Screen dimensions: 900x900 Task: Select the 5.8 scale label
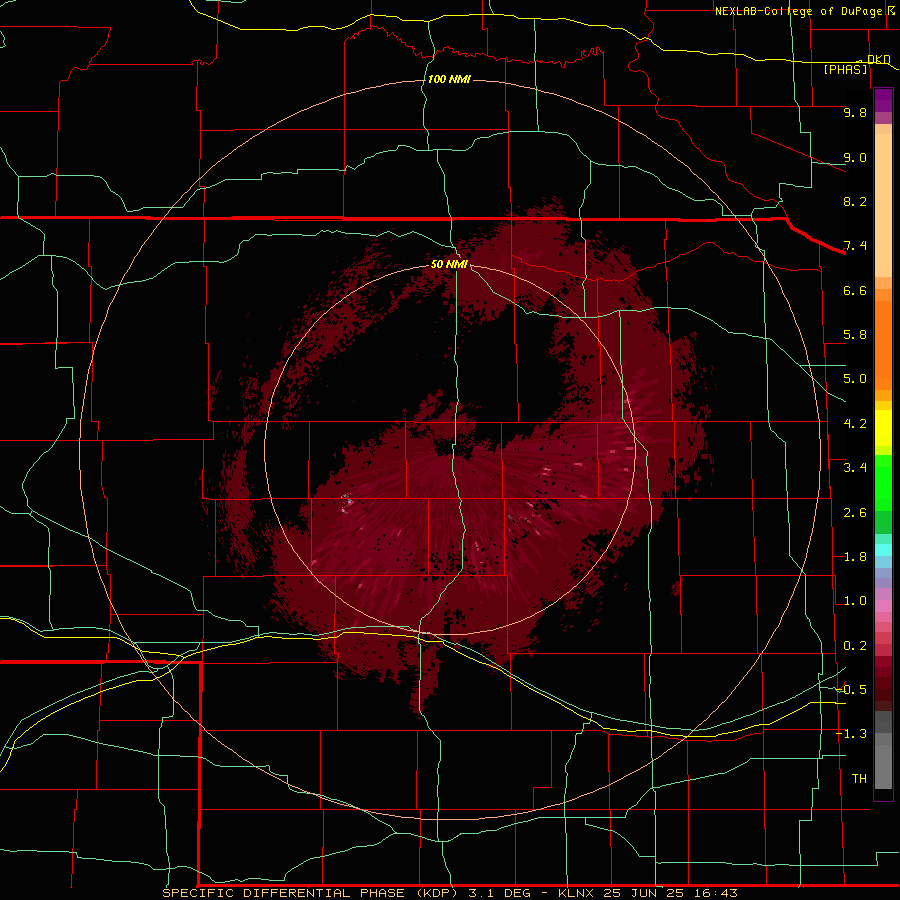[855, 335]
